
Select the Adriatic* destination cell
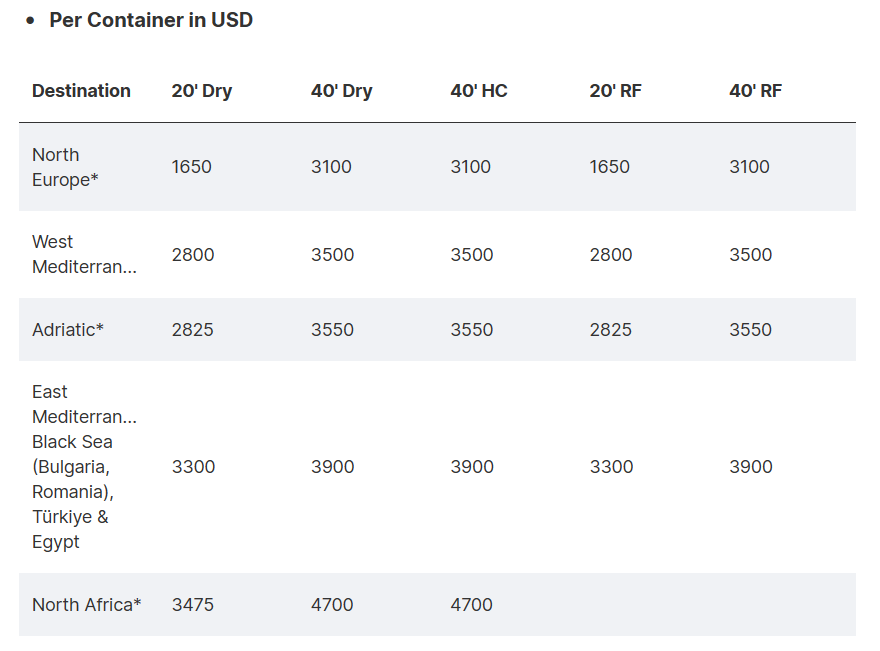coord(68,329)
